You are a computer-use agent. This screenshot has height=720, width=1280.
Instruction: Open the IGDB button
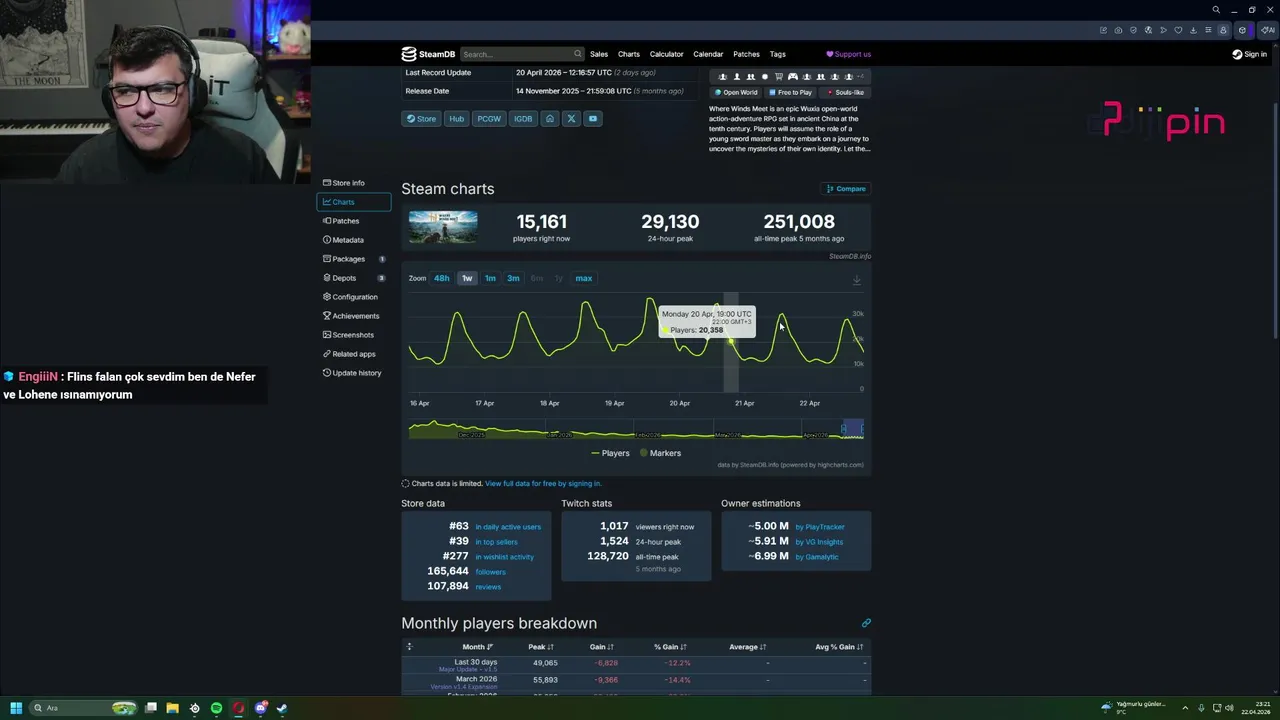pos(523,118)
